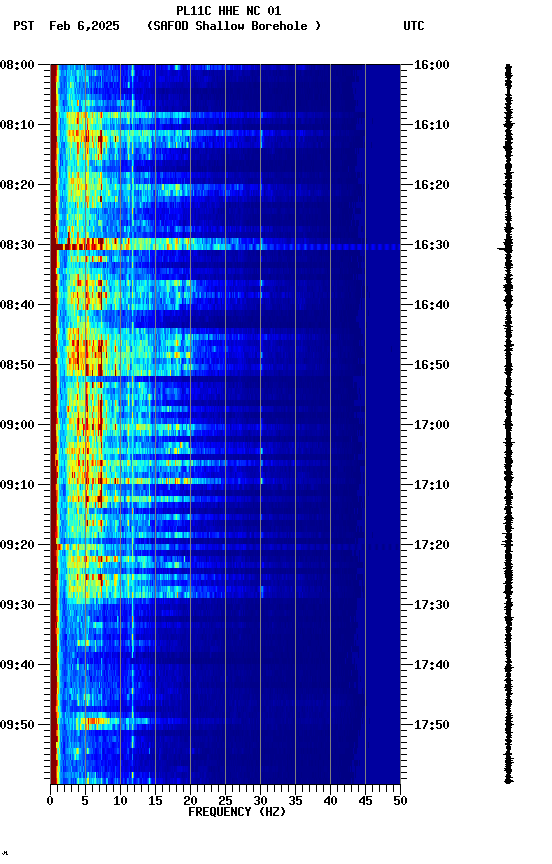Viewport: 552px width, 864px height.
Task: Click the 30 Hz frequency axis label
Action: pos(260,802)
